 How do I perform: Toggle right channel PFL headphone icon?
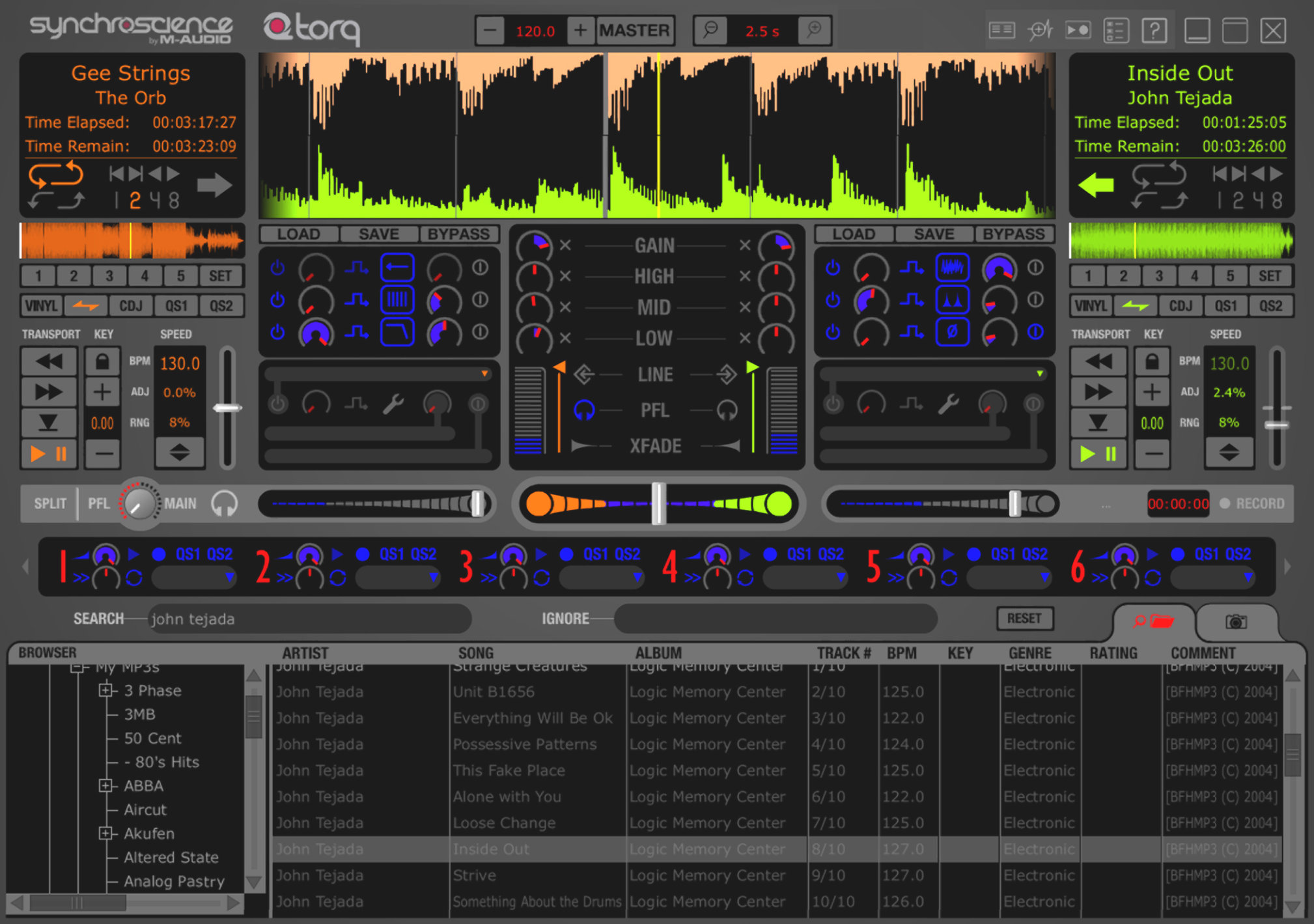(x=727, y=410)
